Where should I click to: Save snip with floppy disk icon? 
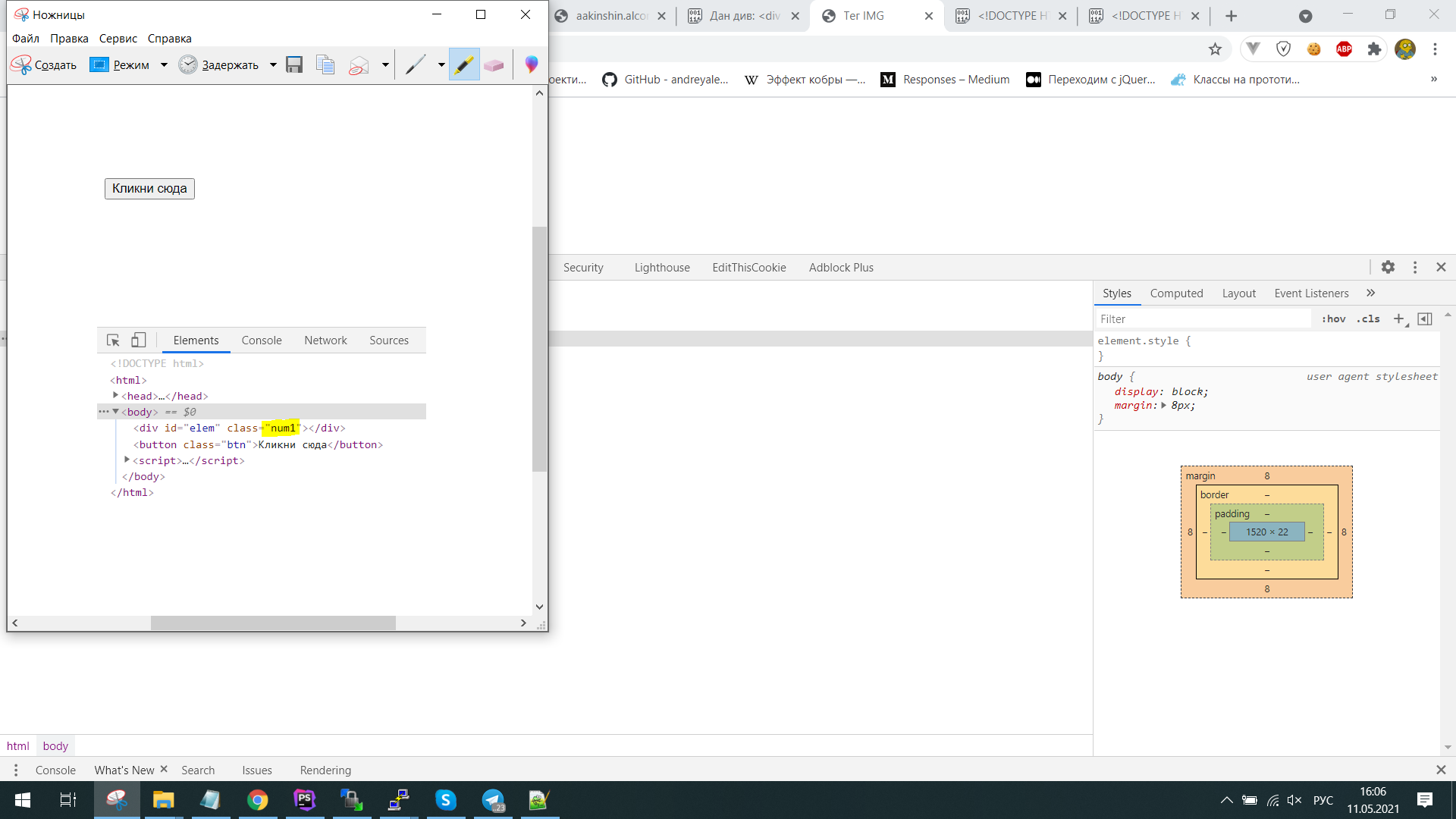pyautogui.click(x=294, y=65)
